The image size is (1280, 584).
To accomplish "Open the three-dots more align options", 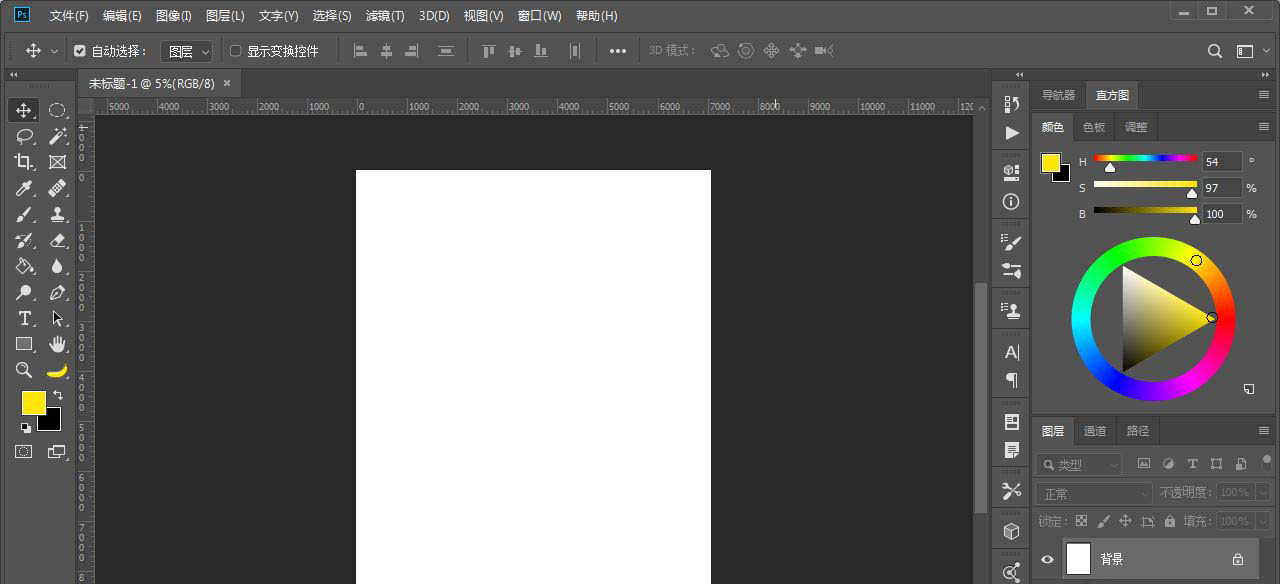I will 618,51.
